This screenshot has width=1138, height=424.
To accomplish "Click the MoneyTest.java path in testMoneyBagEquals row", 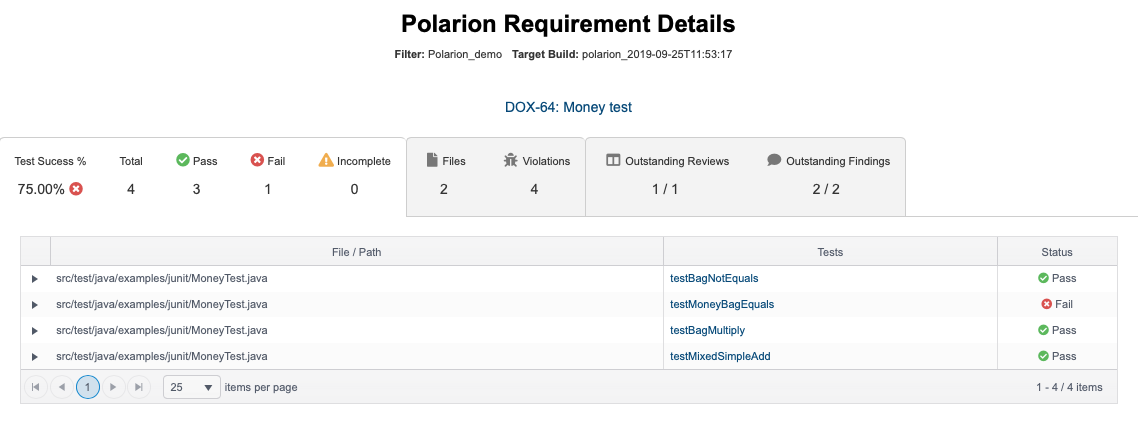I will pyautogui.click(x=162, y=304).
